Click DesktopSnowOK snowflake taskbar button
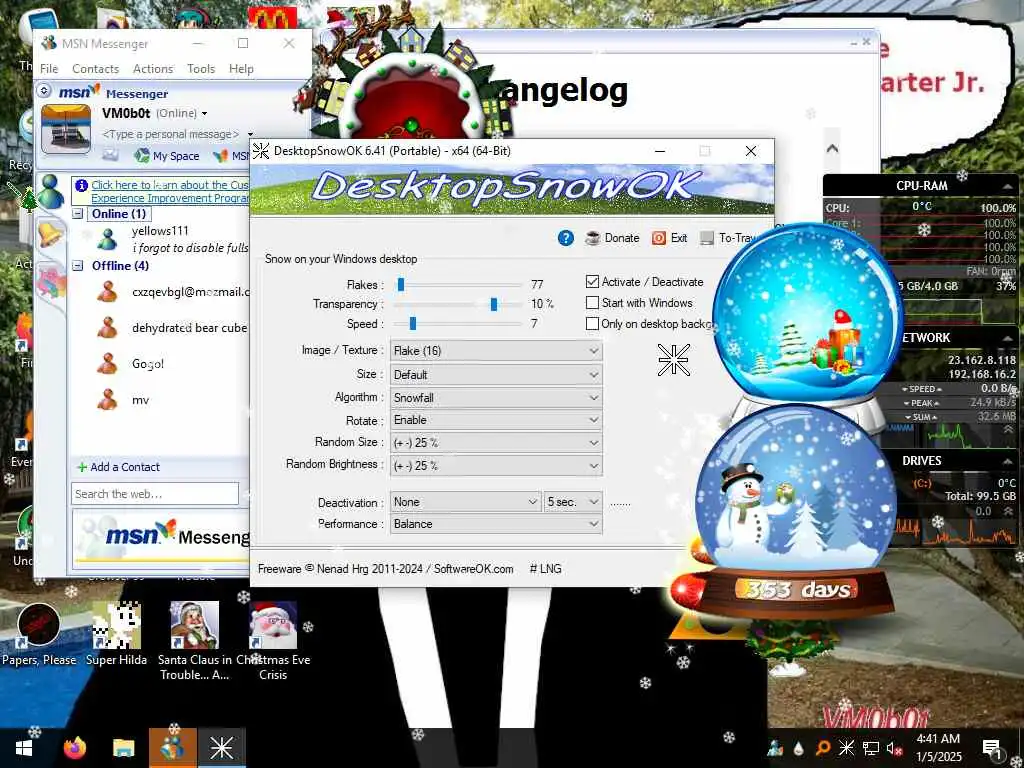This screenshot has height=768, width=1024. (221, 748)
